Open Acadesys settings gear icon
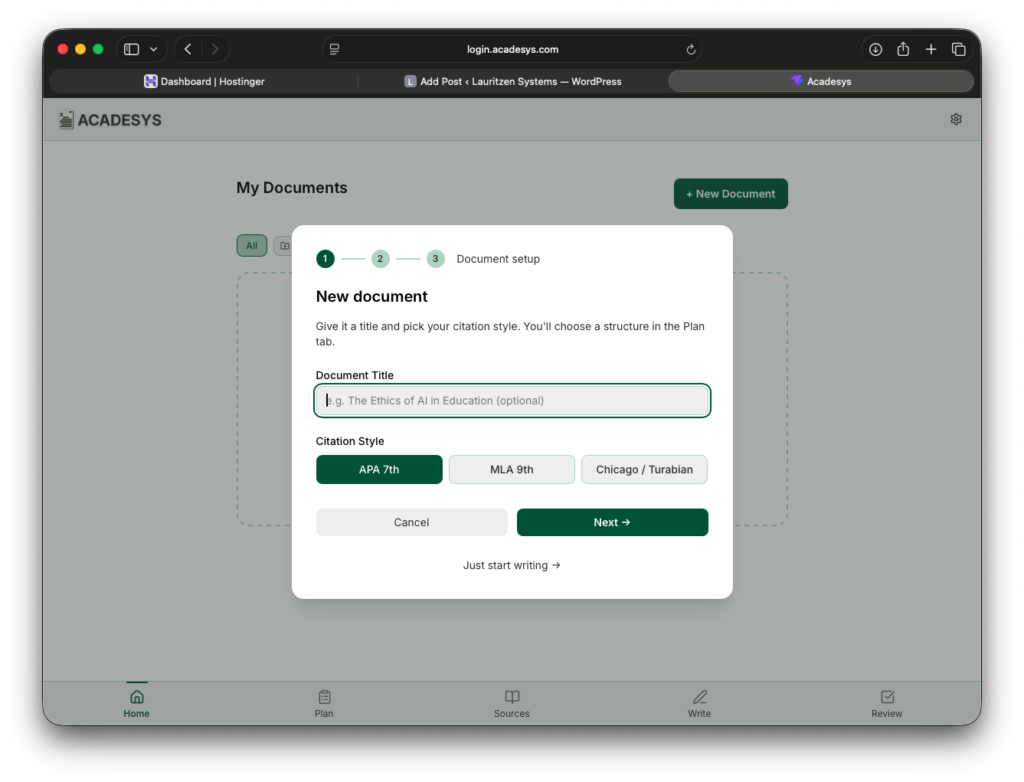 pyautogui.click(x=955, y=119)
